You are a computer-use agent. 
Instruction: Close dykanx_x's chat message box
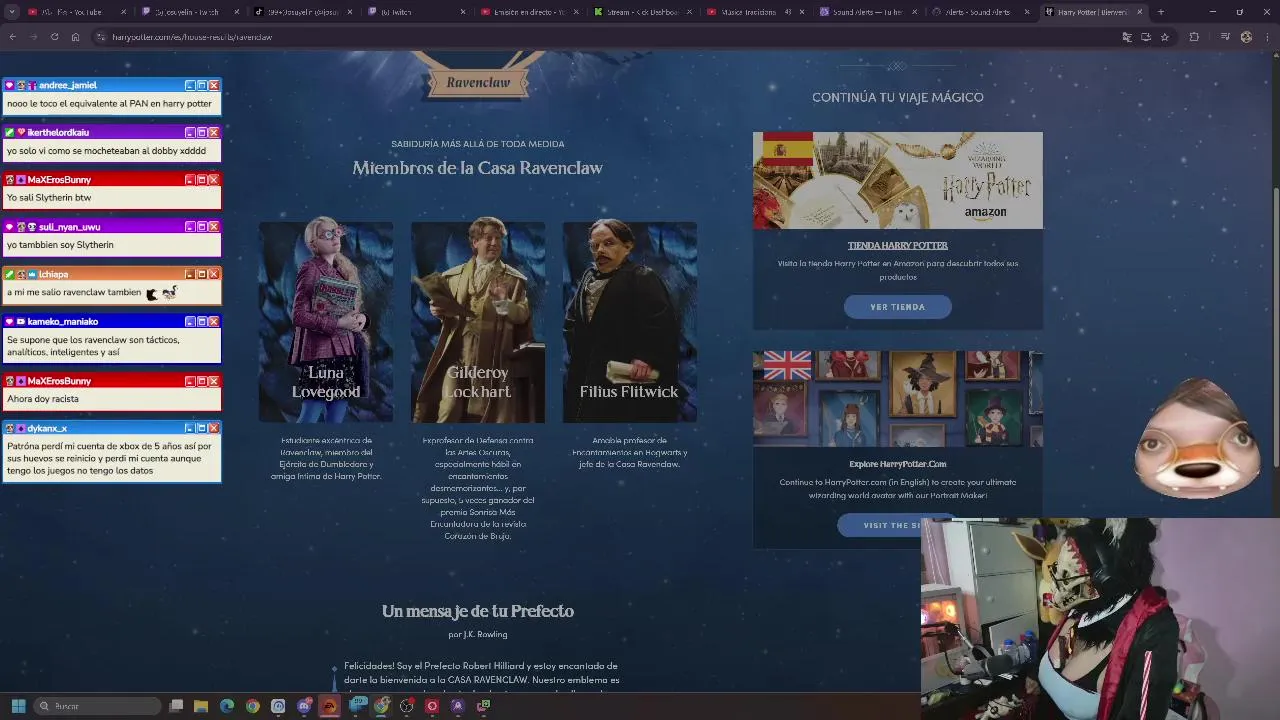tap(213, 428)
